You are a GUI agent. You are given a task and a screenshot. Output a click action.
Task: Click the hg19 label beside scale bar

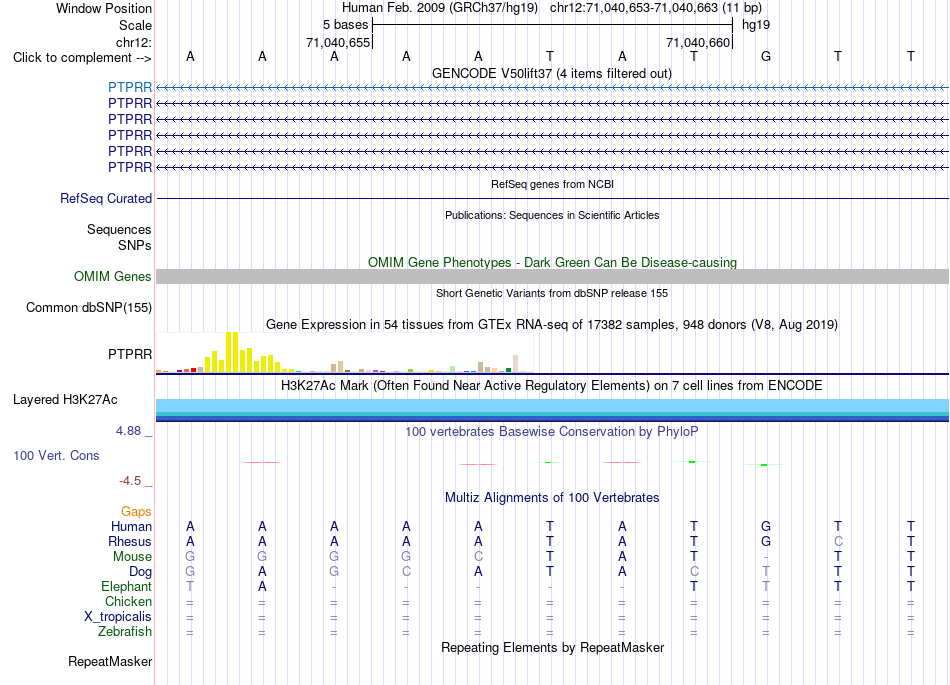point(756,25)
